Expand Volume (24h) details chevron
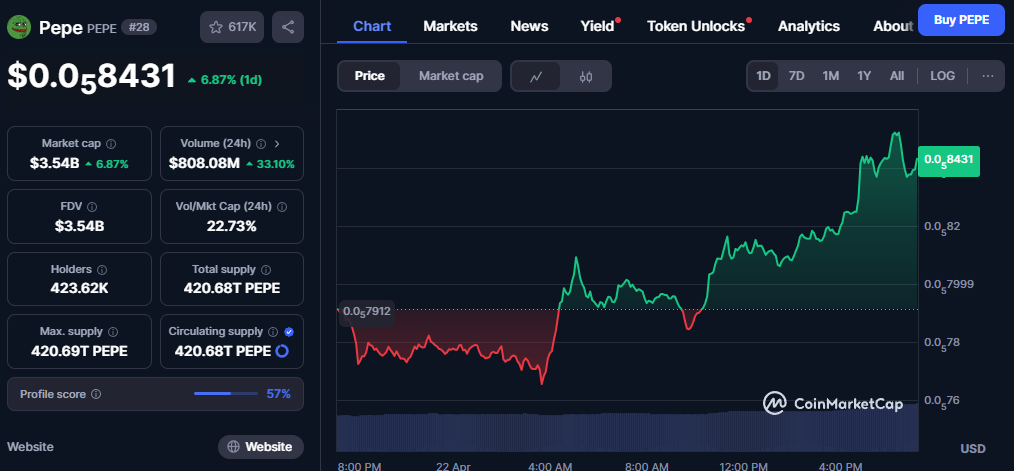 point(277,144)
